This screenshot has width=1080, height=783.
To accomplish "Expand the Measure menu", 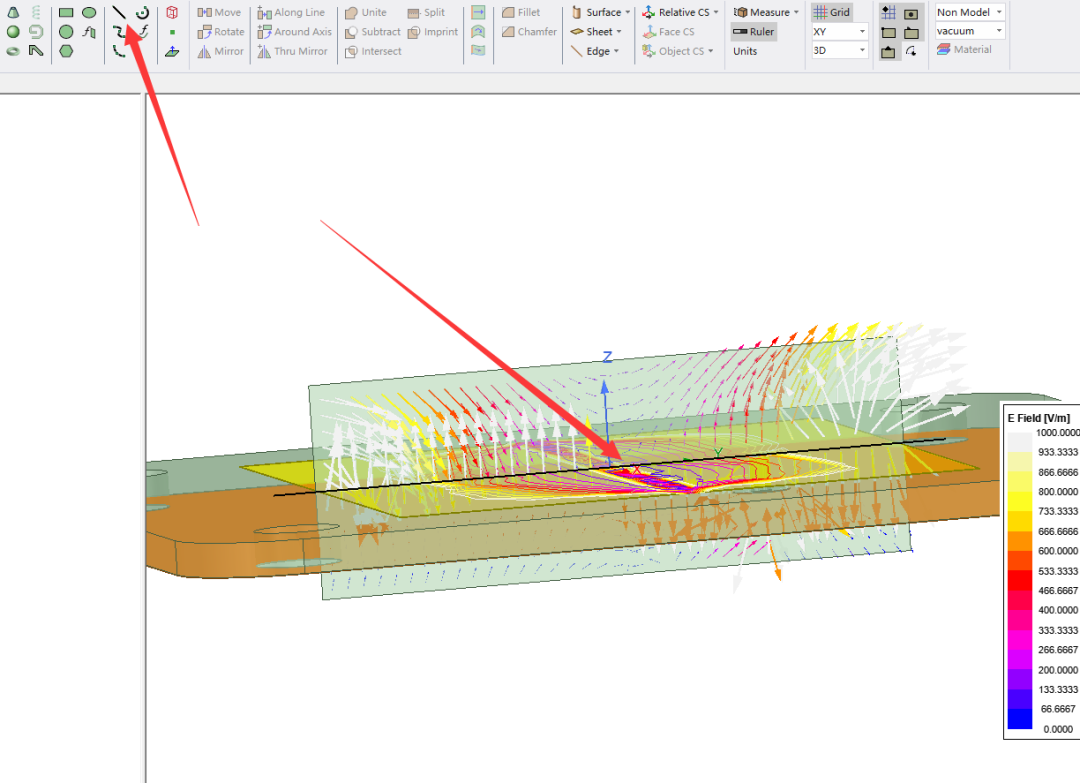I will (766, 12).
